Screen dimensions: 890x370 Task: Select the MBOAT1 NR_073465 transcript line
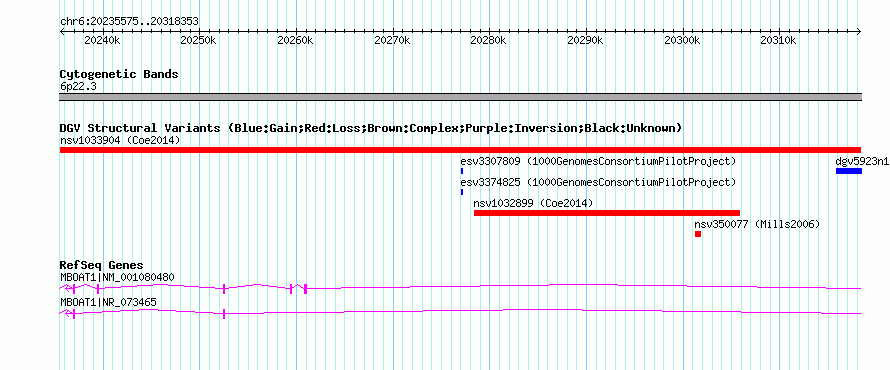pos(460,313)
